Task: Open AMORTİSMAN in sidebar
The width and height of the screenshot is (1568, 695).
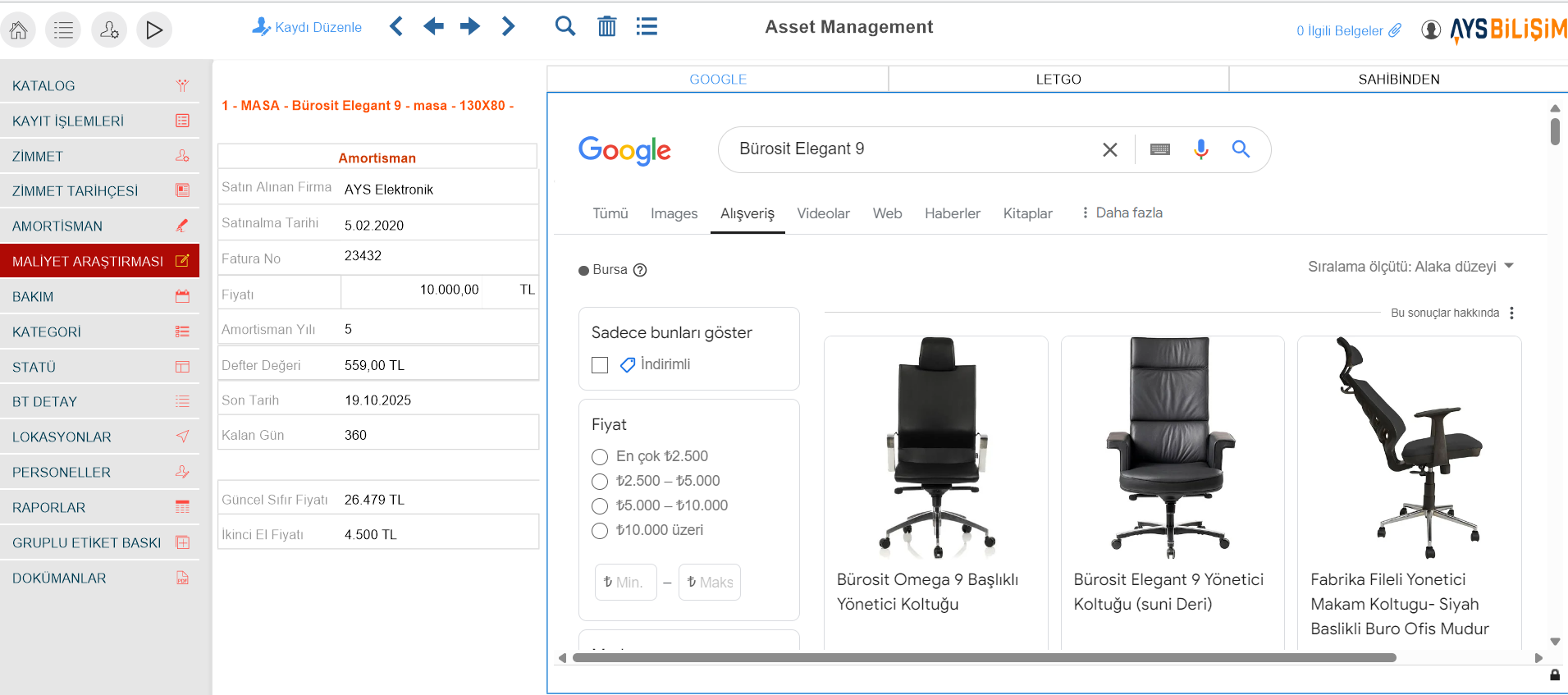Action: (x=99, y=226)
